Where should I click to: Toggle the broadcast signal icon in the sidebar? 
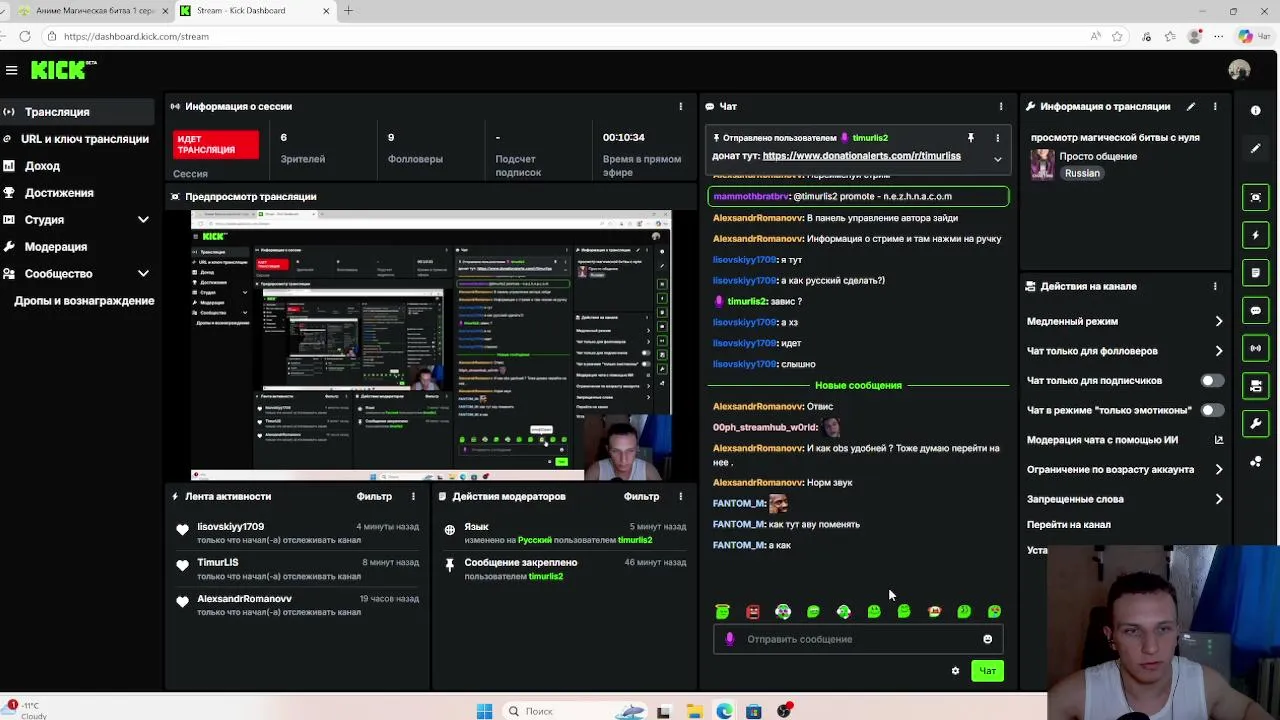(1256, 348)
